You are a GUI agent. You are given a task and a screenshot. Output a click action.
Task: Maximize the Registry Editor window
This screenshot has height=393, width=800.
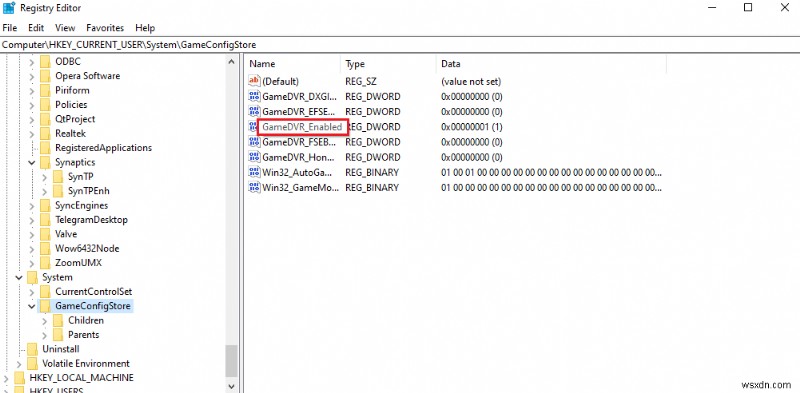748,8
